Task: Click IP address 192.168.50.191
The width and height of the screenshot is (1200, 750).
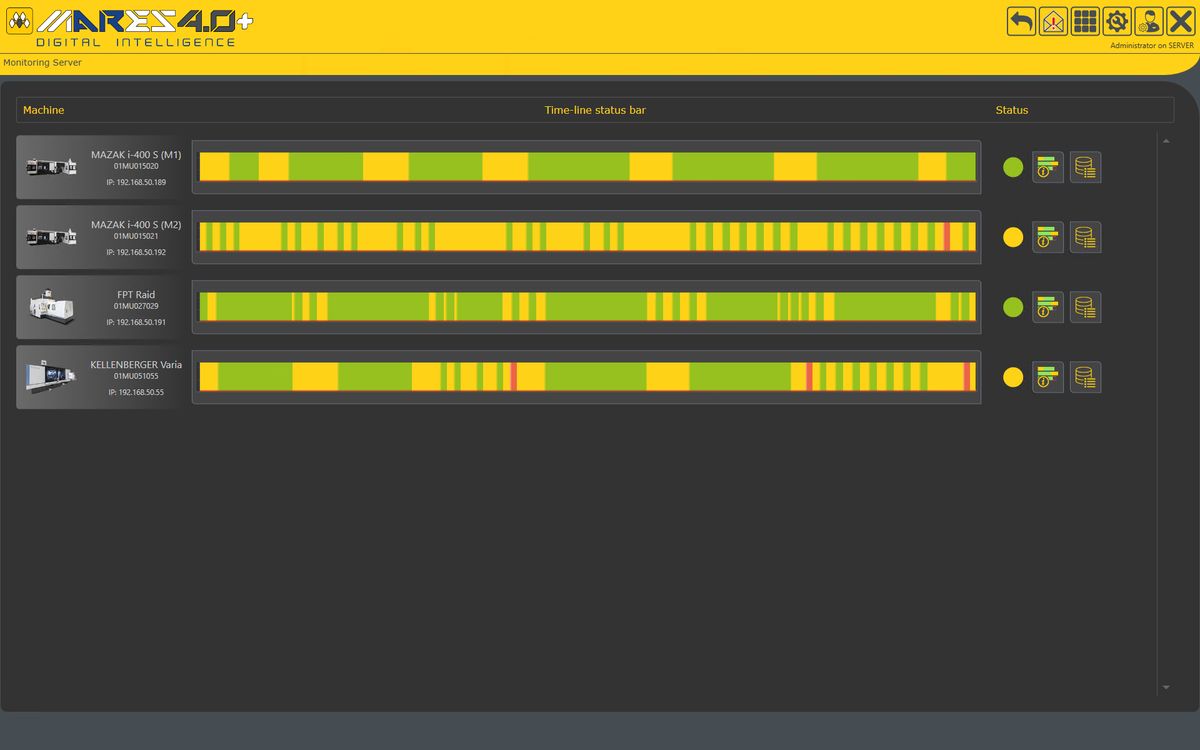Action: pyautogui.click(x=136, y=322)
